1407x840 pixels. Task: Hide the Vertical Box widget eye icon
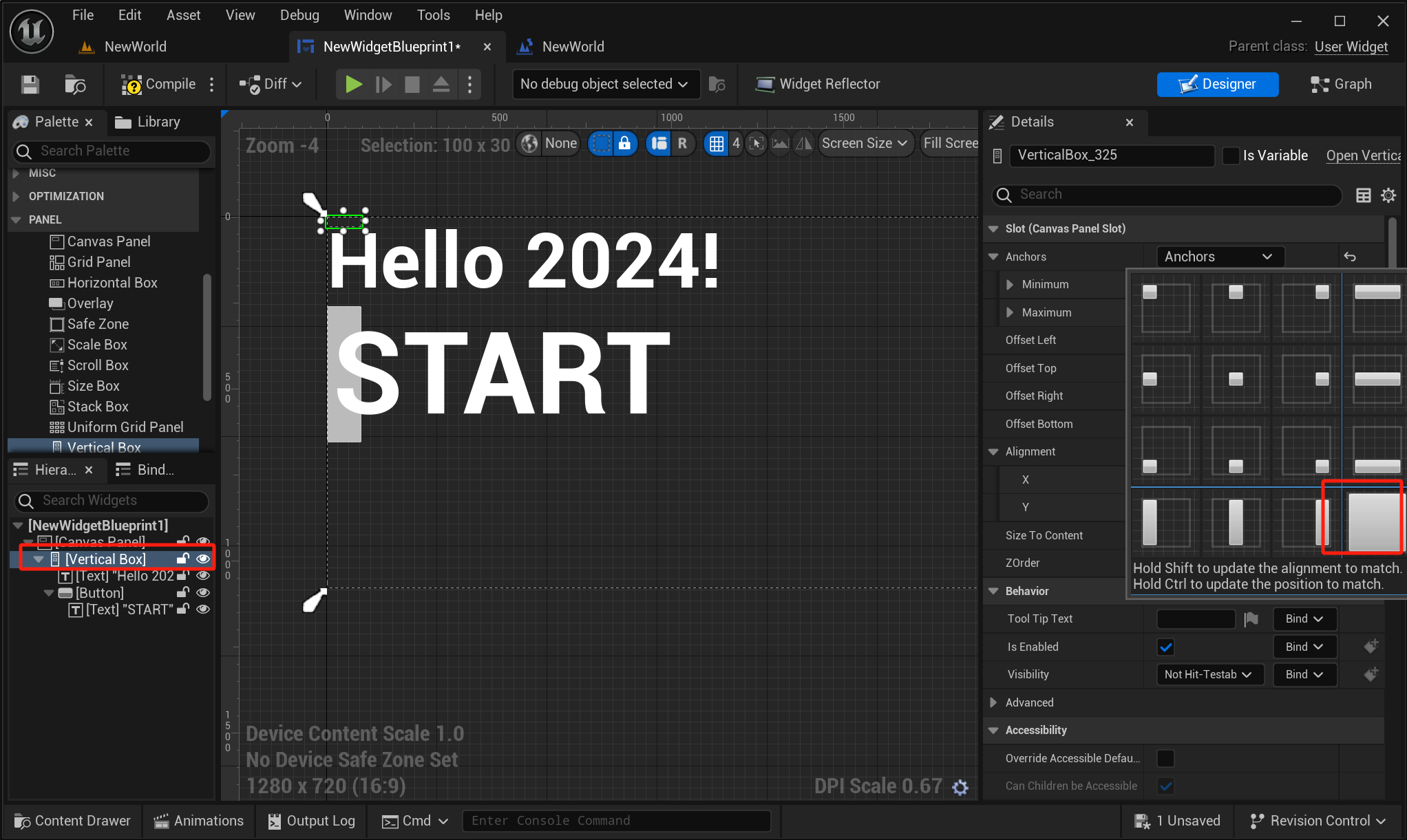203,559
